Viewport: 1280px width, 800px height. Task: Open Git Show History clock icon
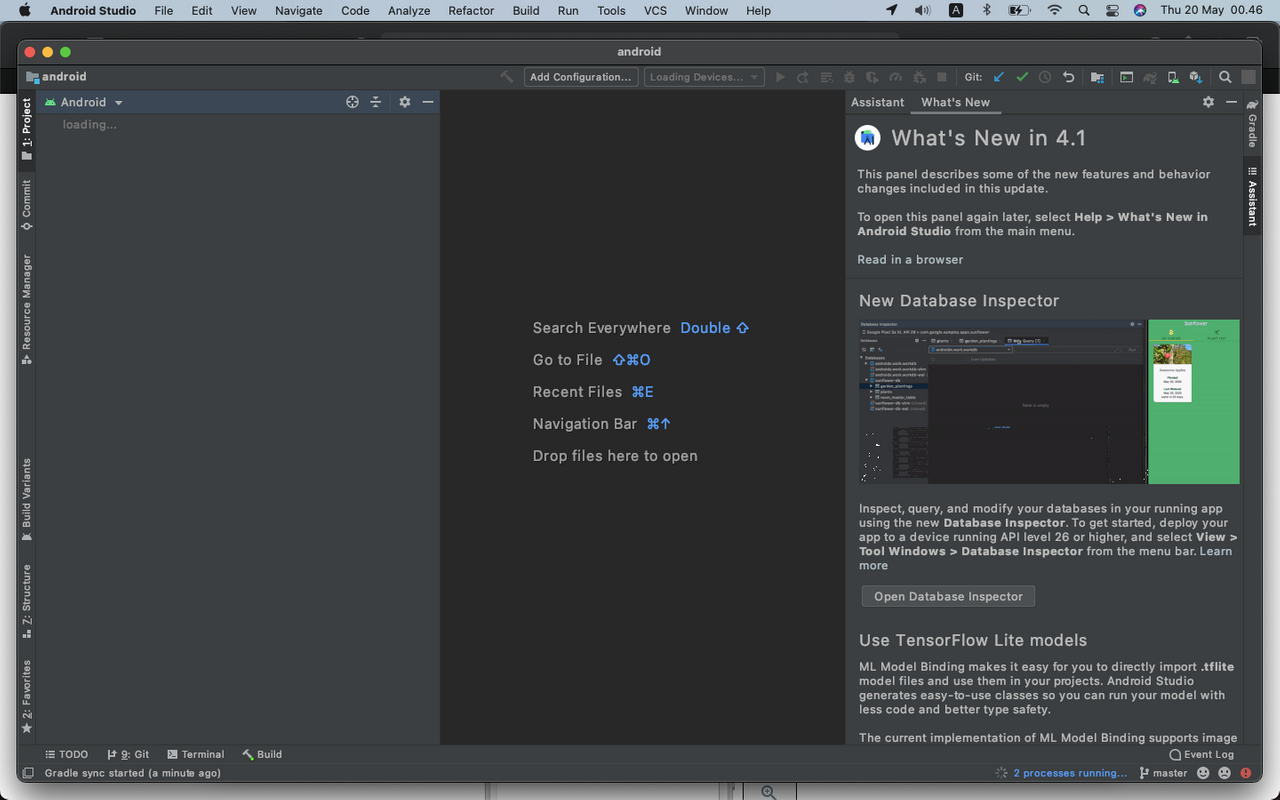(x=1045, y=77)
